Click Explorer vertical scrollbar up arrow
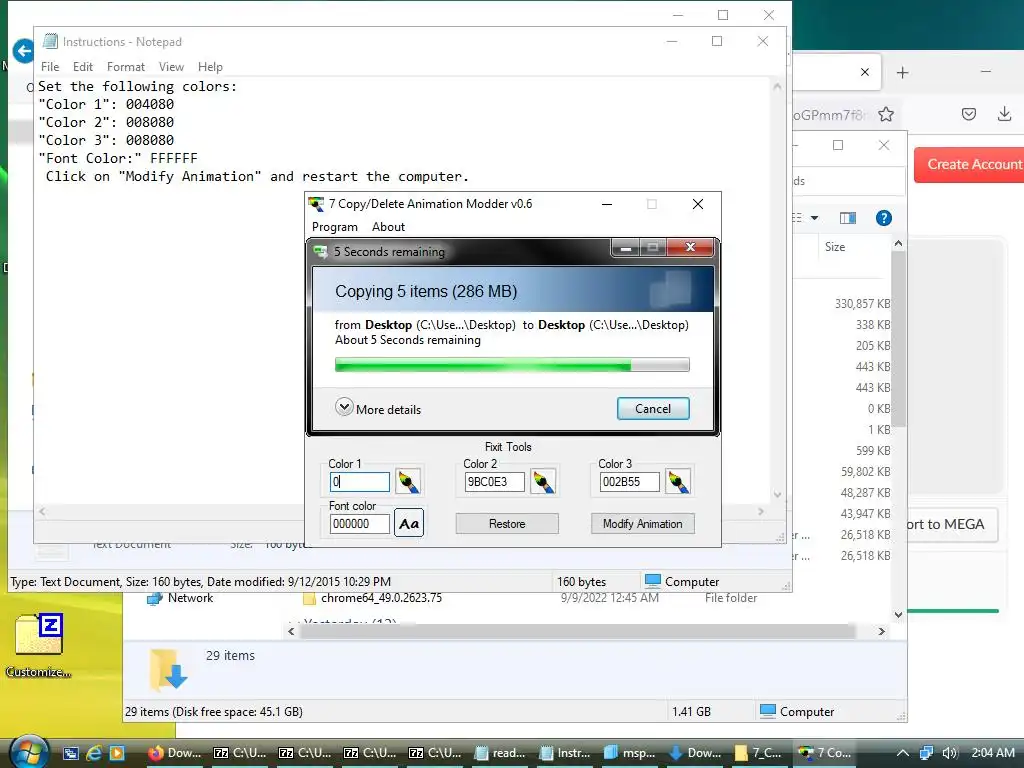 click(x=898, y=244)
